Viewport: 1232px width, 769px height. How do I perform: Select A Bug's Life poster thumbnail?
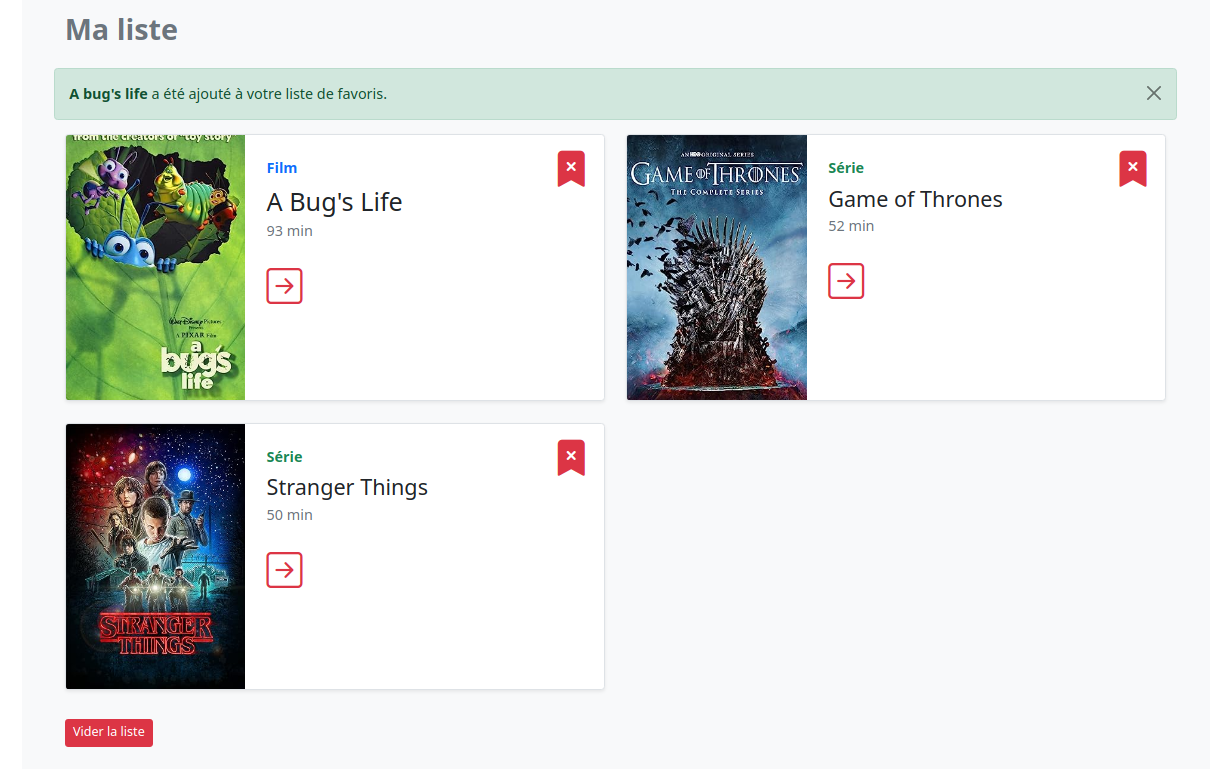point(156,268)
